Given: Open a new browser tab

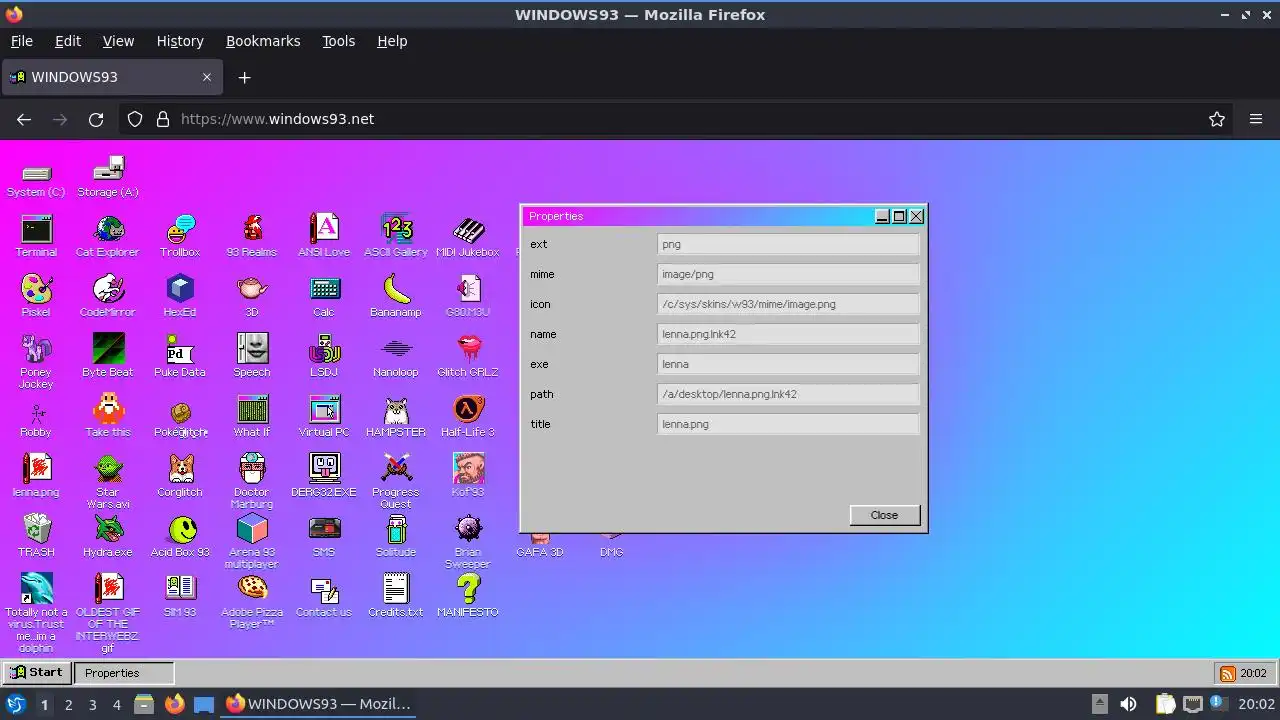Looking at the screenshot, I should click(244, 77).
